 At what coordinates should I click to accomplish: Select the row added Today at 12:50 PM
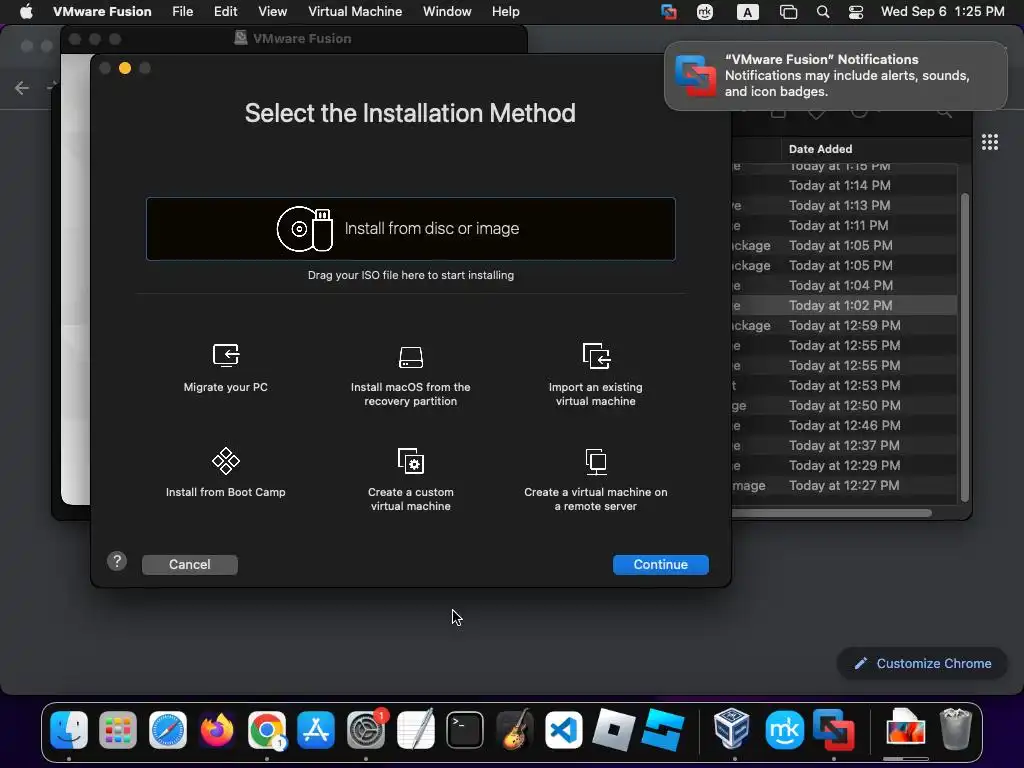click(x=844, y=406)
